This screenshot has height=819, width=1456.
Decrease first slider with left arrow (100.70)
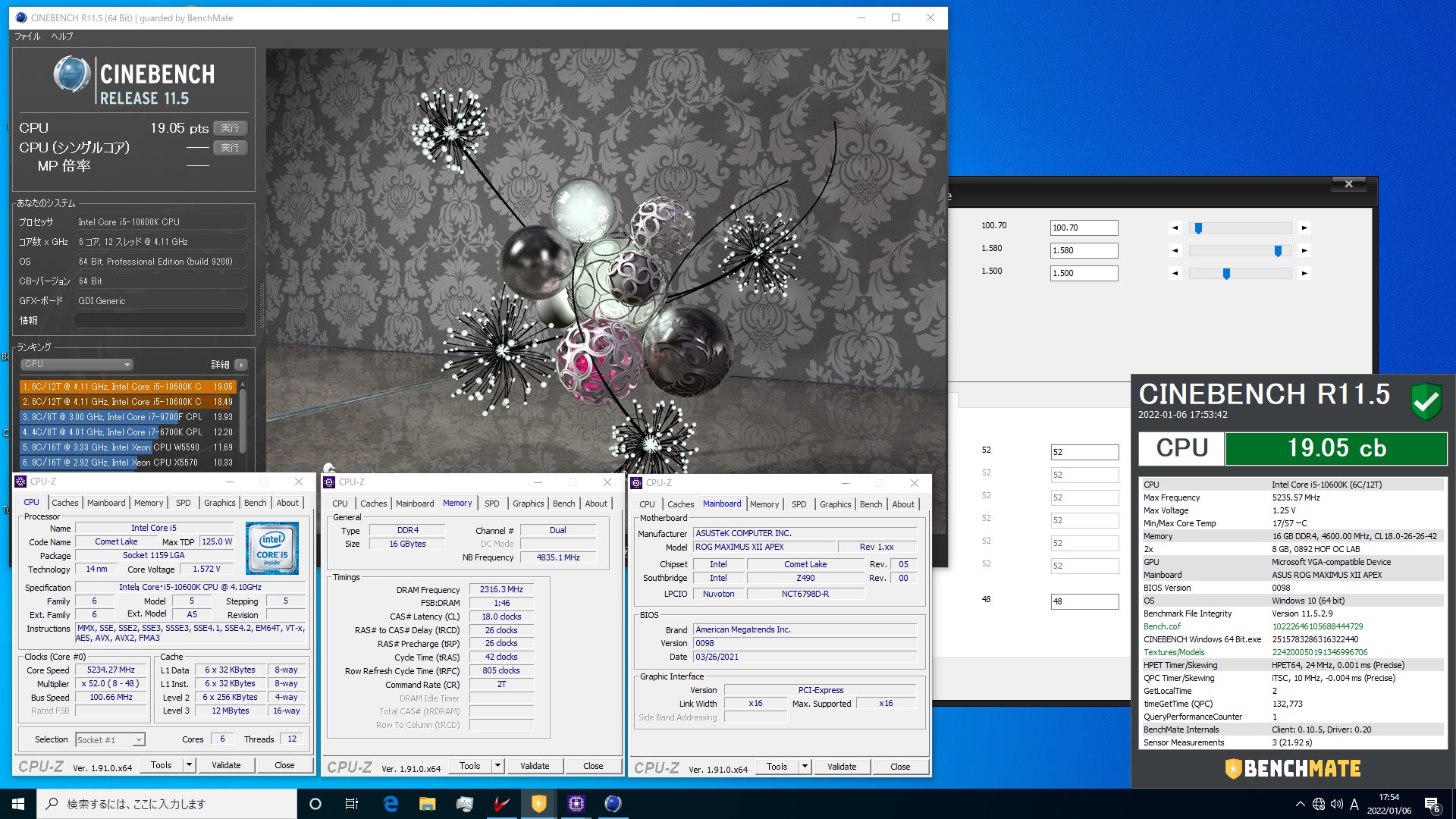[x=1175, y=227]
